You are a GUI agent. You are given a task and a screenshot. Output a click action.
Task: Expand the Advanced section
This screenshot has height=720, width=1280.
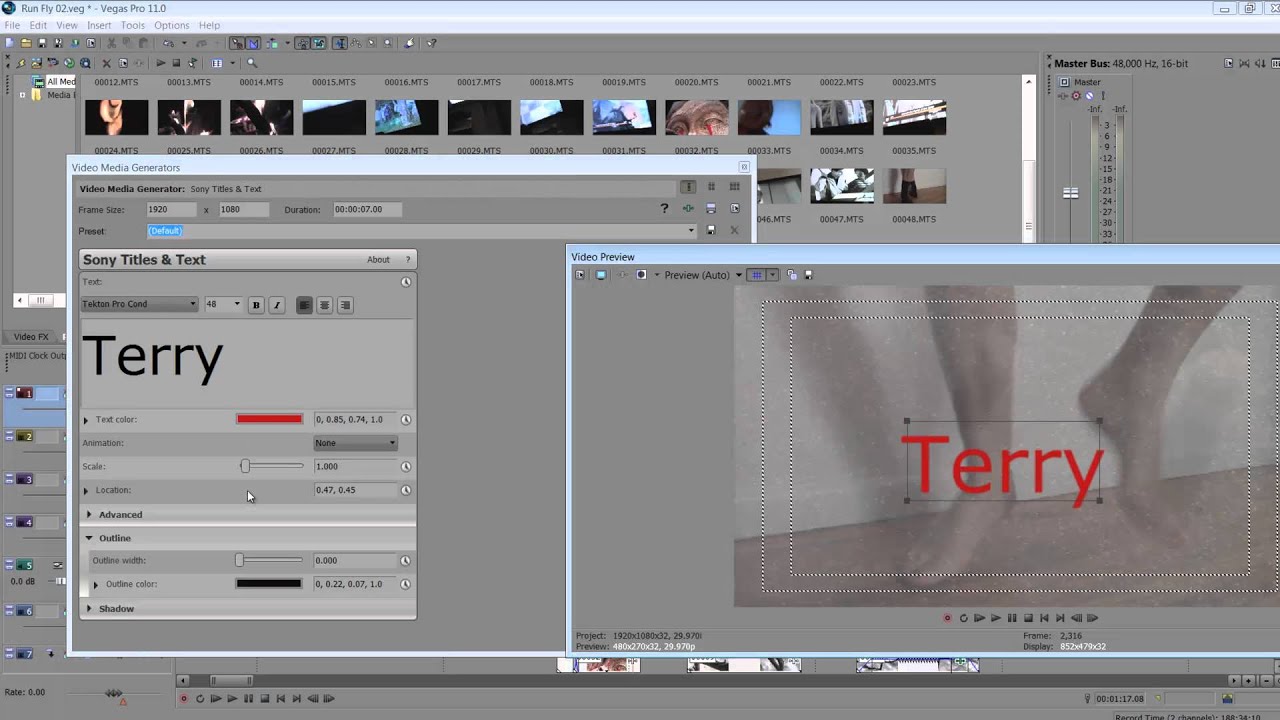(89, 515)
